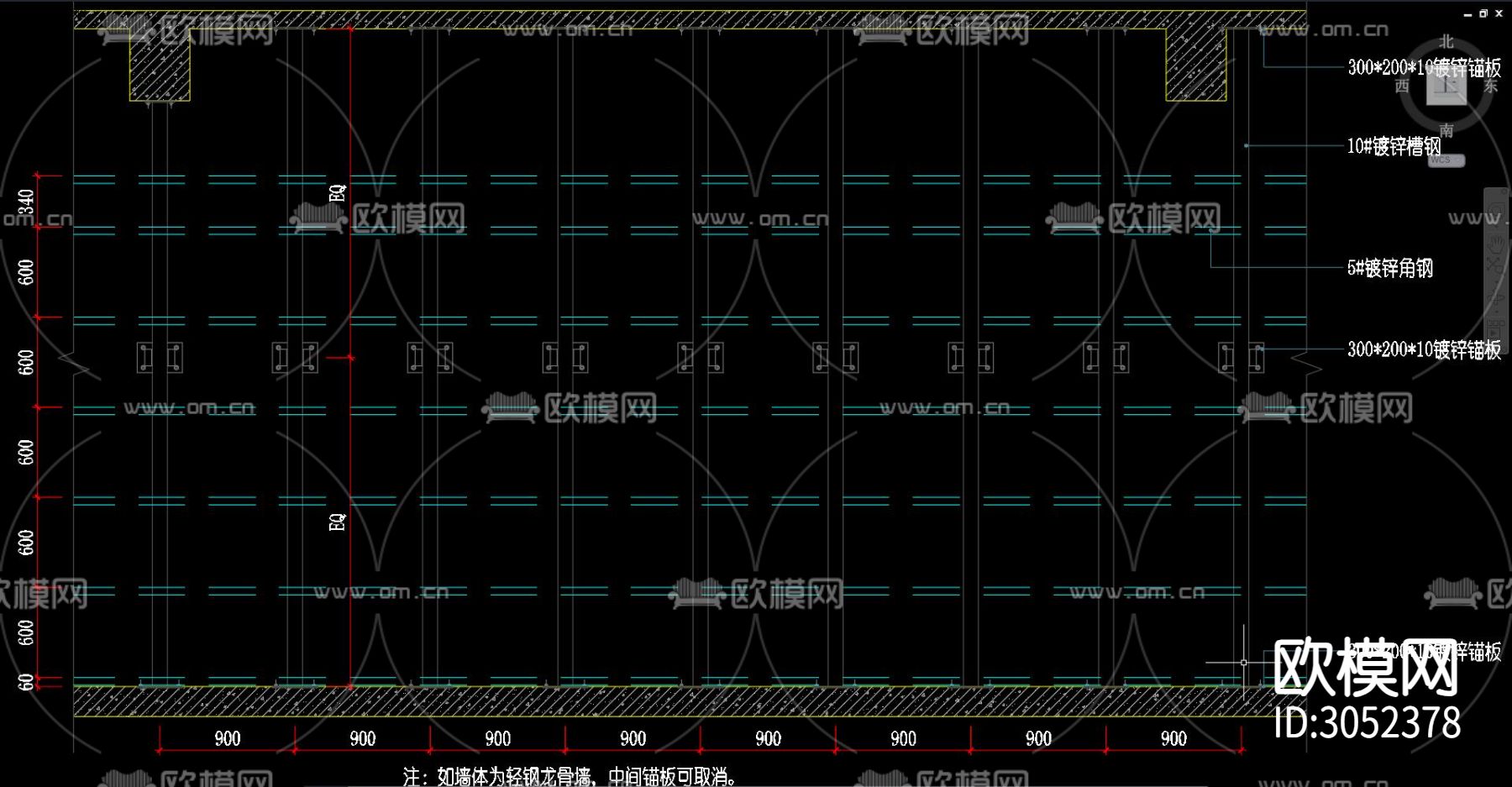Select the Zoom Extents tool in navigation bar
Image resolution: width=1512 pixels, height=787 pixels.
pos(1496,267)
